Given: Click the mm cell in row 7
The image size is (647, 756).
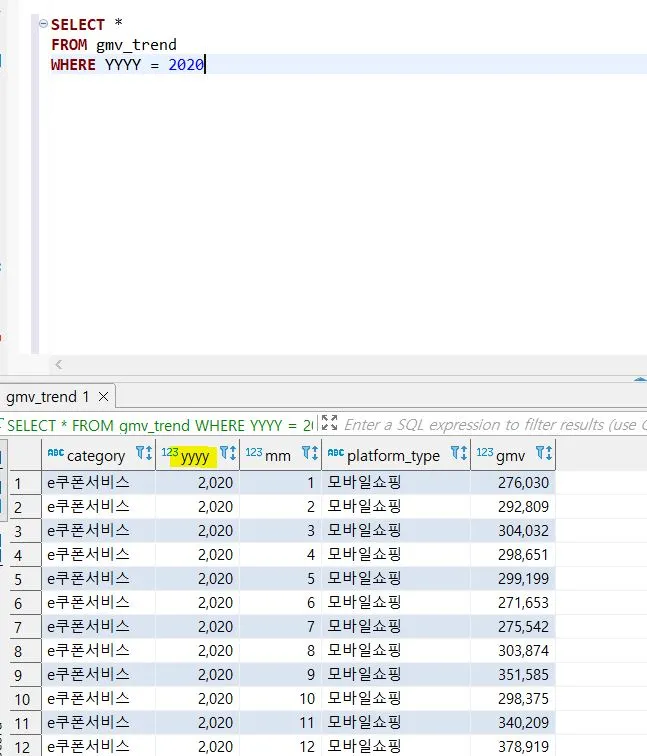Looking at the screenshot, I should pos(281,627).
